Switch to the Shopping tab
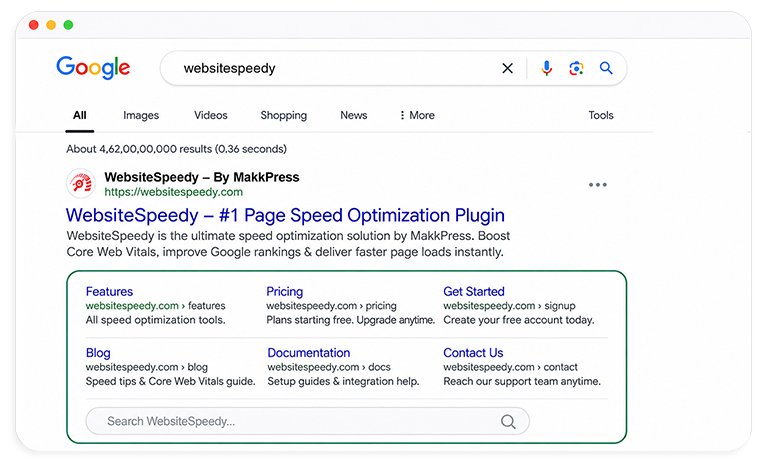 pyautogui.click(x=284, y=115)
